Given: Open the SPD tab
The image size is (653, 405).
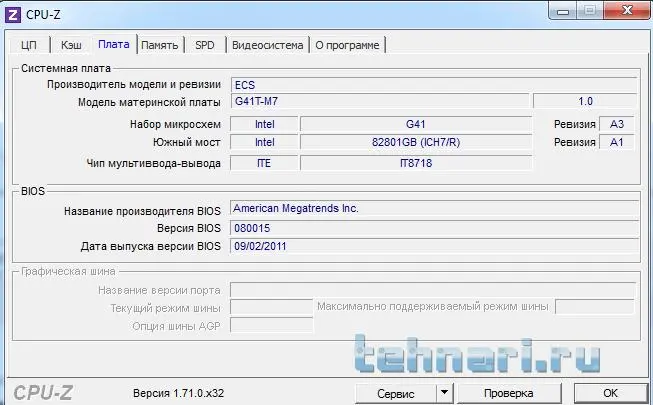Looking at the screenshot, I should (x=205, y=45).
